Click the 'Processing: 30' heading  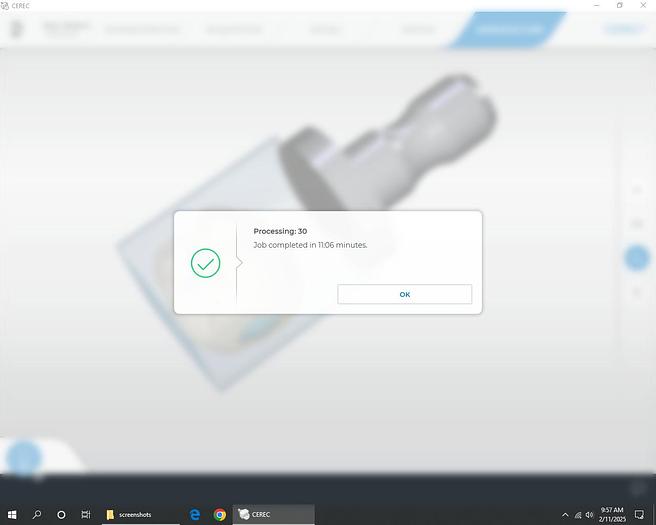(280, 231)
